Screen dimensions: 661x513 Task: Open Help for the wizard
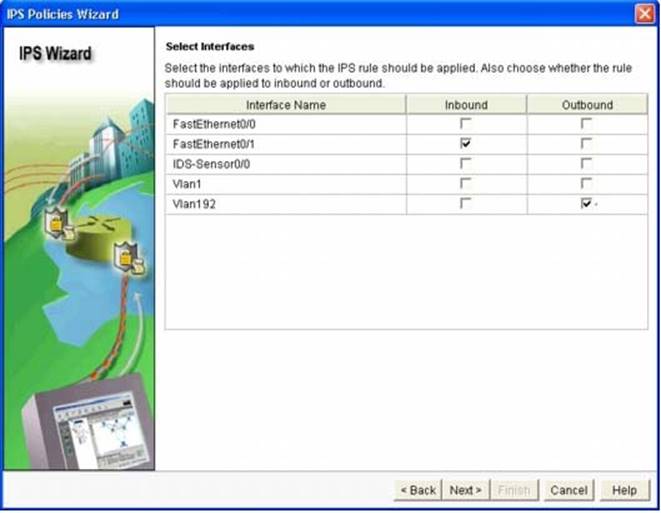click(624, 490)
